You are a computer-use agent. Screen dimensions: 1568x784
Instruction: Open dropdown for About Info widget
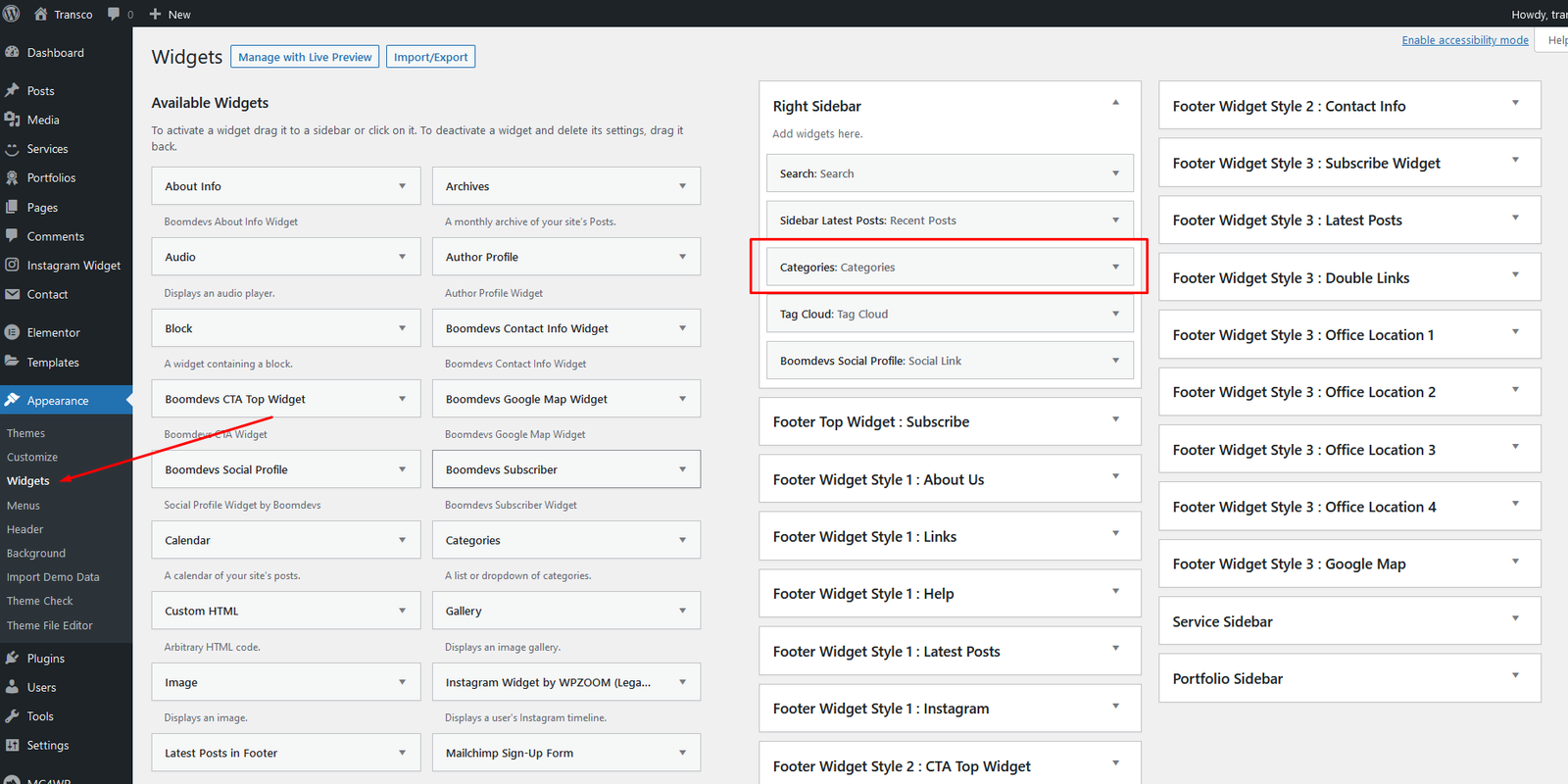coord(402,186)
